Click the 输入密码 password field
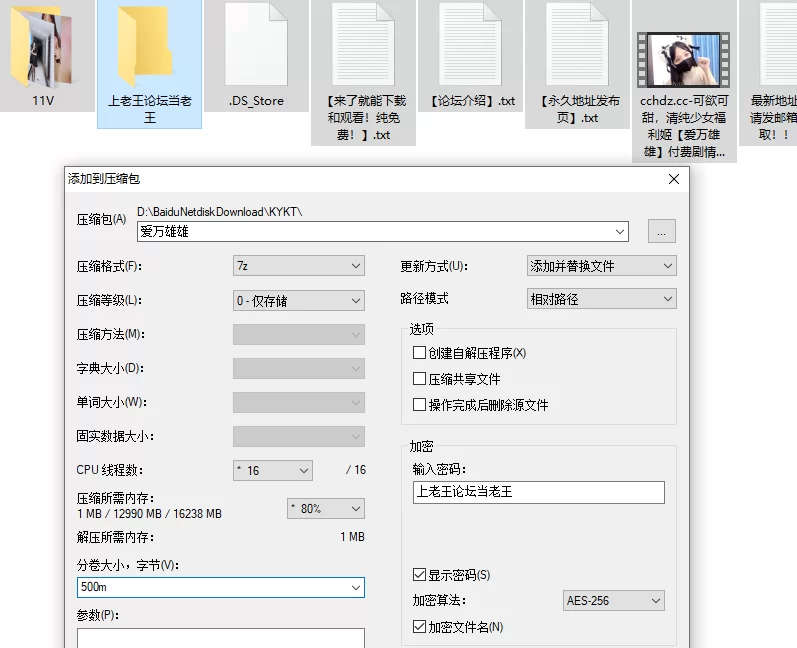This screenshot has height=648, width=797. pos(539,492)
